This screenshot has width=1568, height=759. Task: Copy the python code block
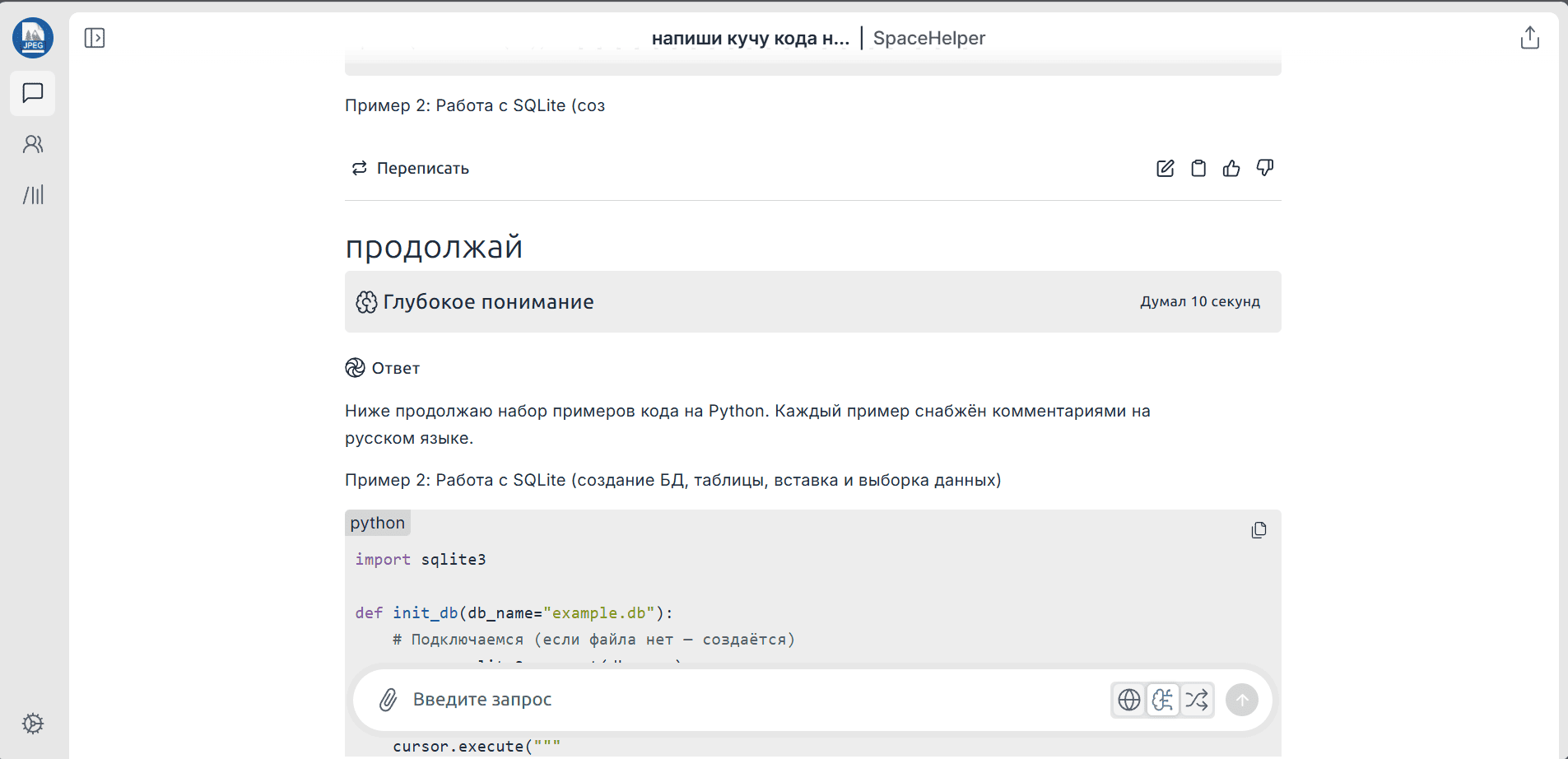[1259, 530]
